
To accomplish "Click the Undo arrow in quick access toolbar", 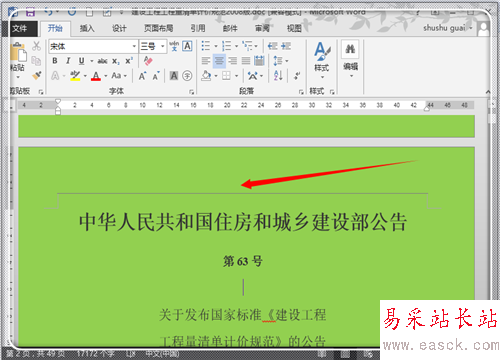I will 49,12.
